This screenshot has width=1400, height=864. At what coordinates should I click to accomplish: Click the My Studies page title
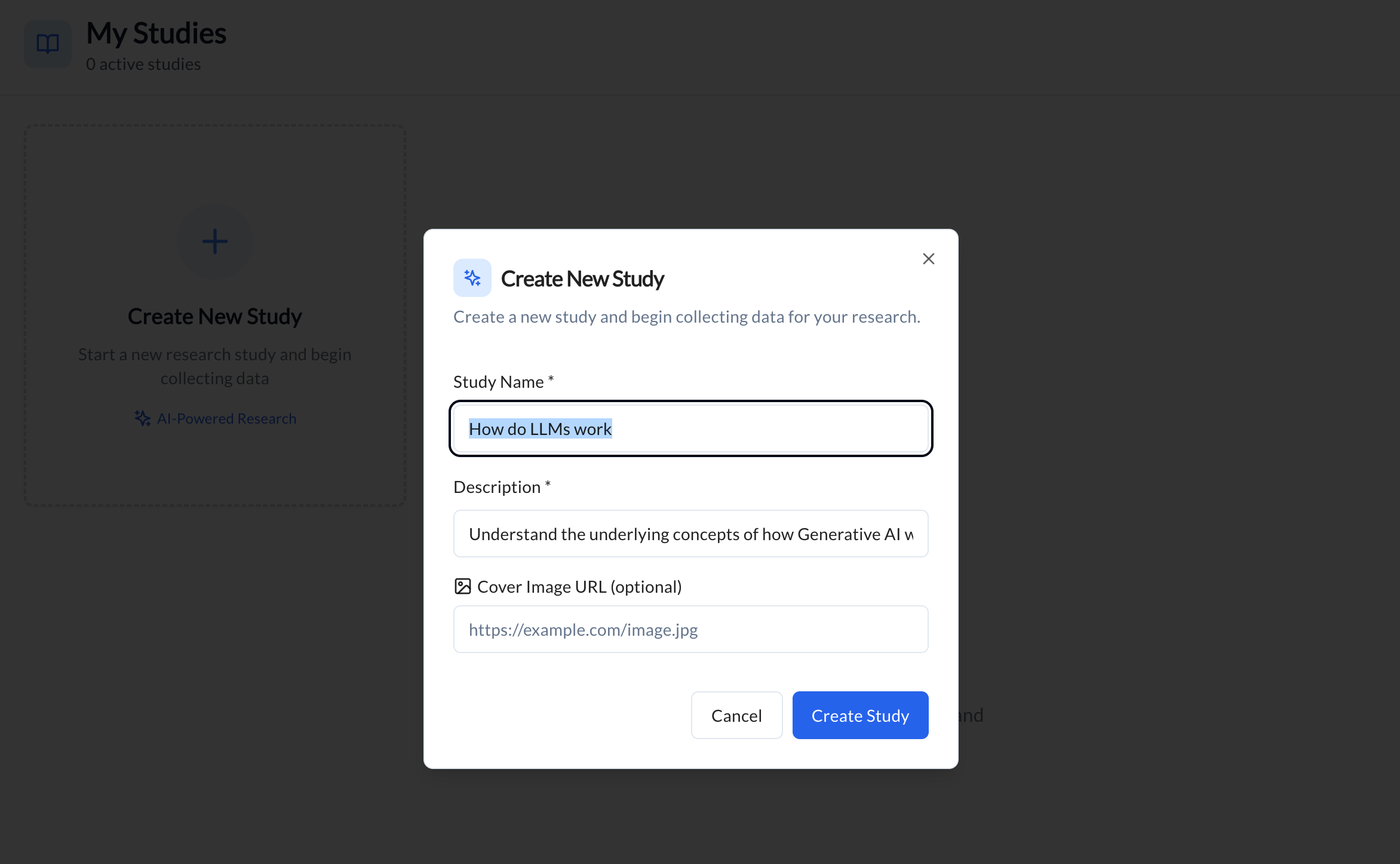point(156,33)
